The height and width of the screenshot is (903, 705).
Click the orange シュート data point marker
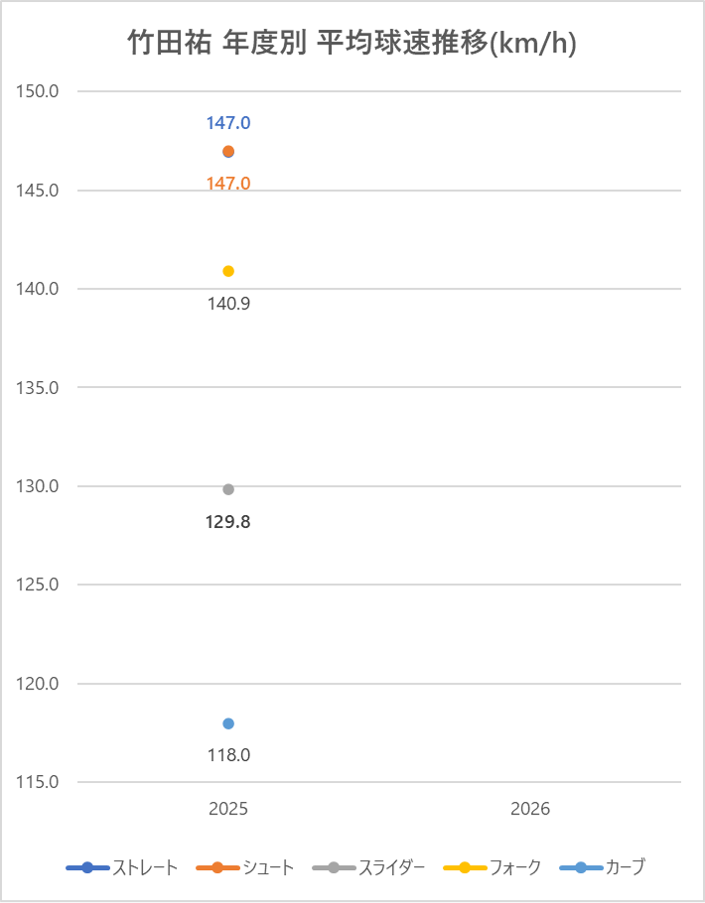228,152
